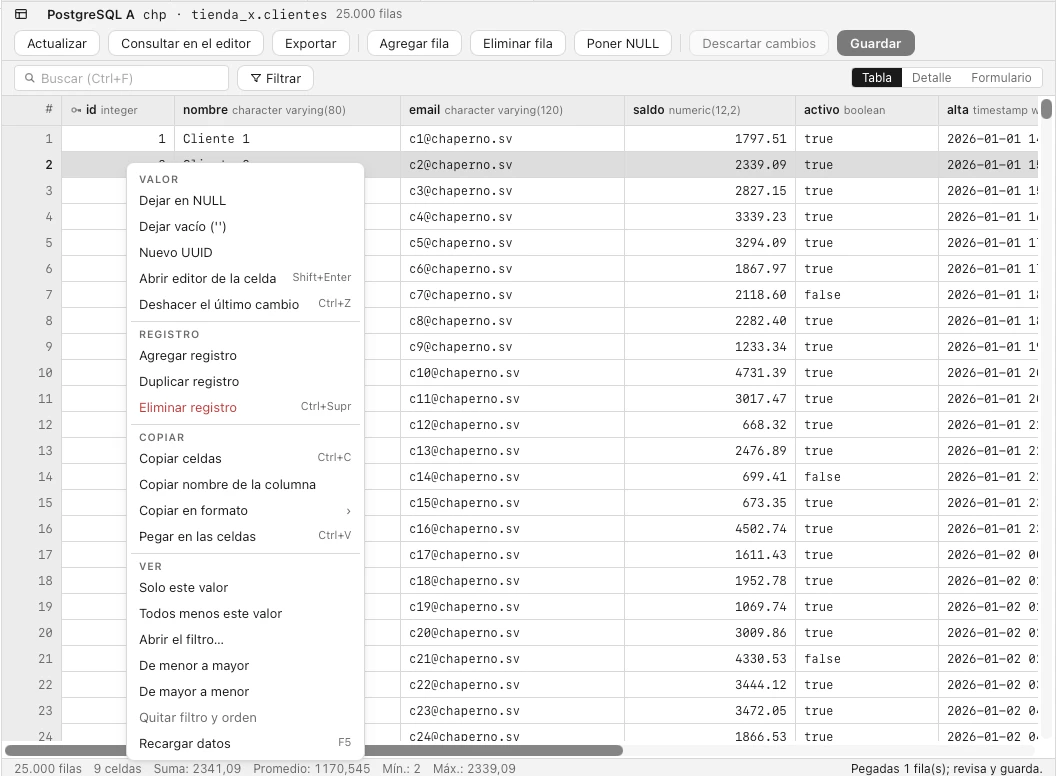Select saldo cell 3472.05
Viewport: 1056px width, 776px height.
pyautogui.click(x=710, y=711)
